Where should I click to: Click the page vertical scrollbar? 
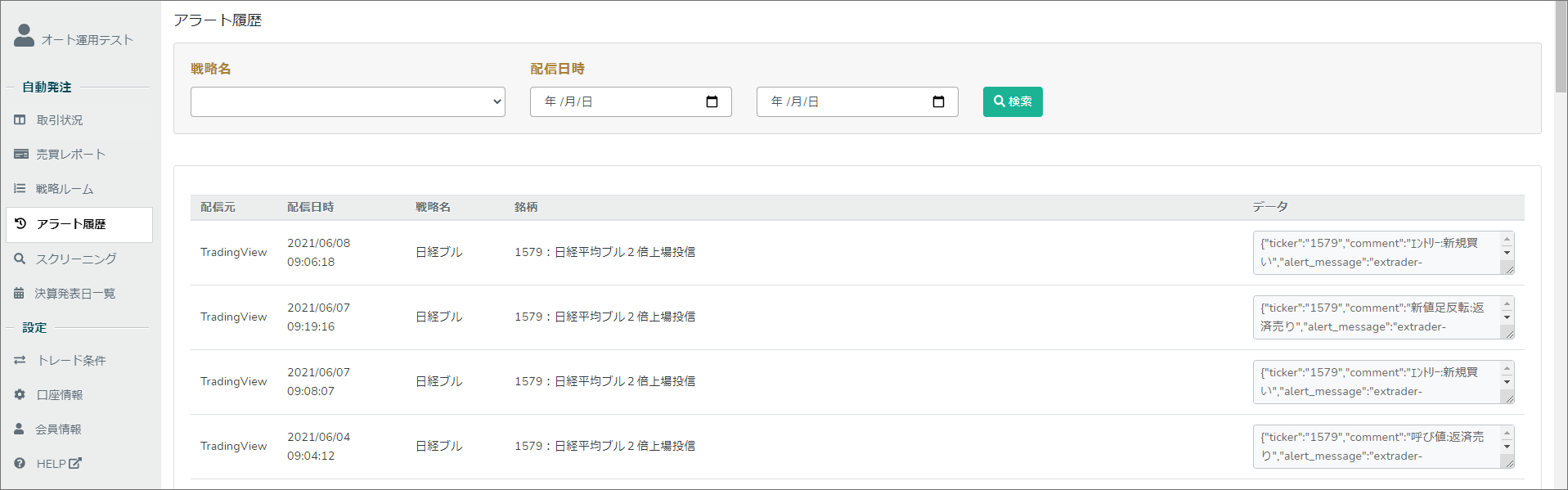[x=1561, y=245]
